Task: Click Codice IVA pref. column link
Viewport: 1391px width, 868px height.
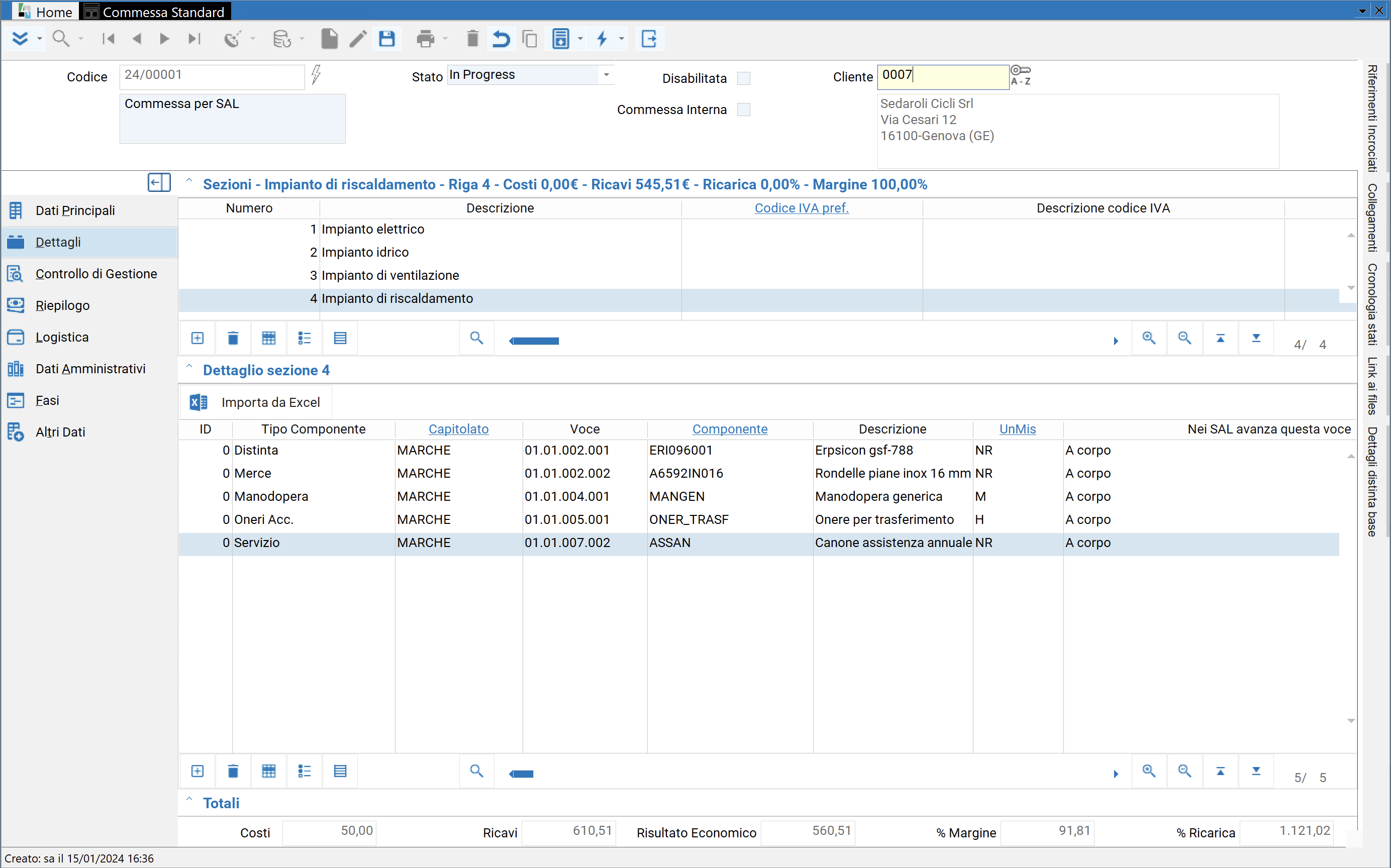Action: pyautogui.click(x=802, y=208)
